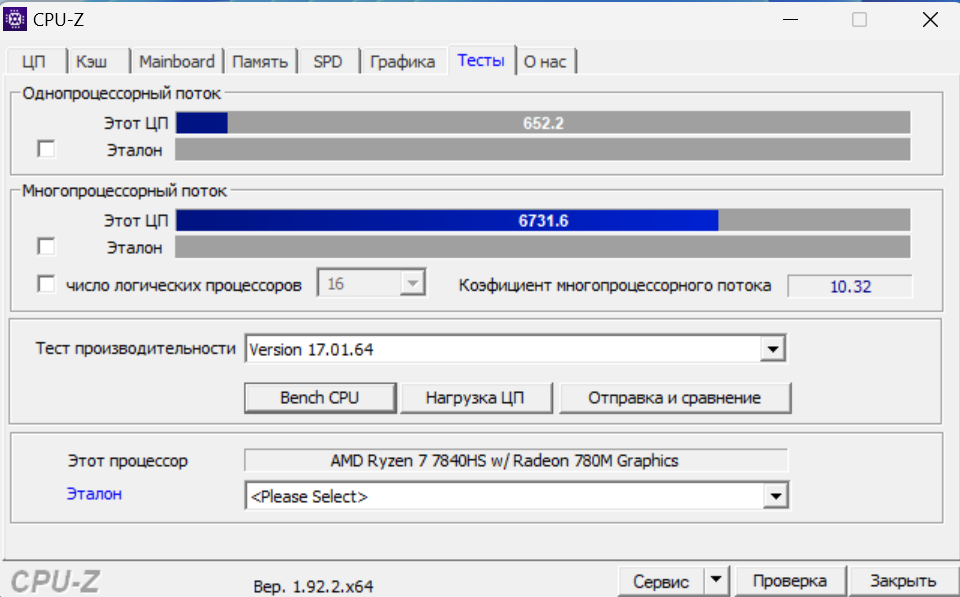The height and width of the screenshot is (597, 960).
Task: Click the multi-thread score bar 6731.6
Action: 543,220
